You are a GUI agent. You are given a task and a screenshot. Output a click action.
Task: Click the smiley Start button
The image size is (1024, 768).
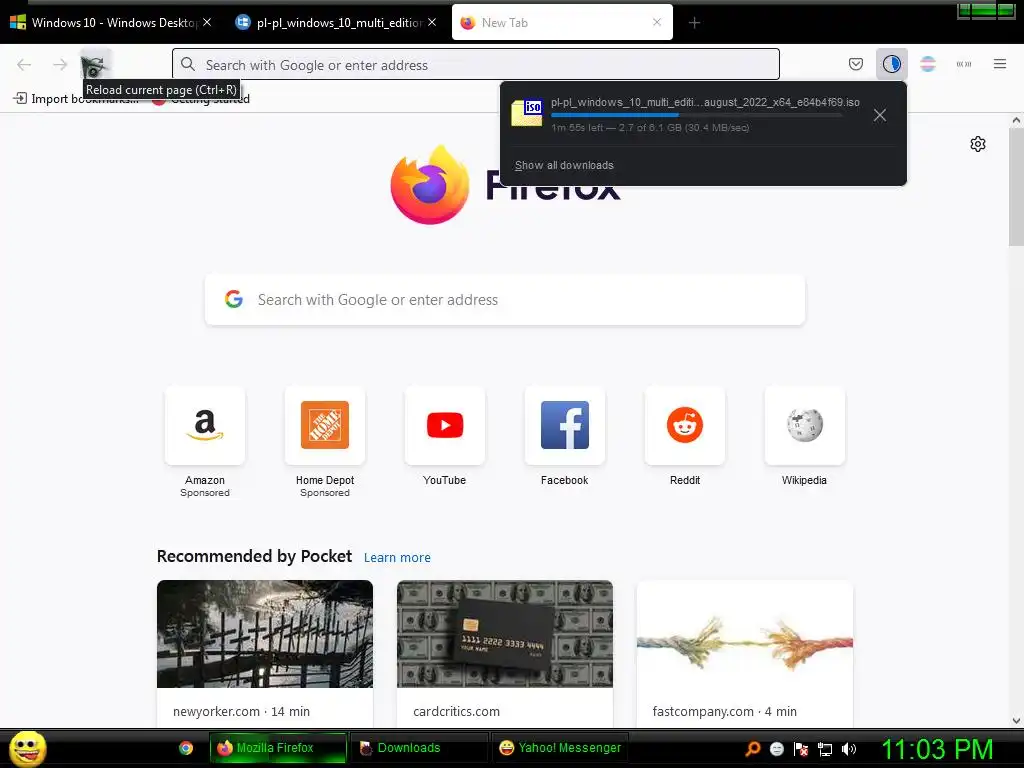point(27,748)
